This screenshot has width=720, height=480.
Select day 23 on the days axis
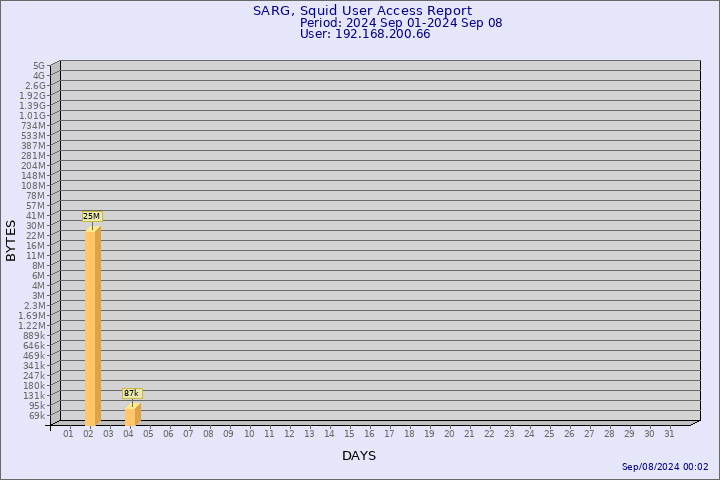point(509,434)
